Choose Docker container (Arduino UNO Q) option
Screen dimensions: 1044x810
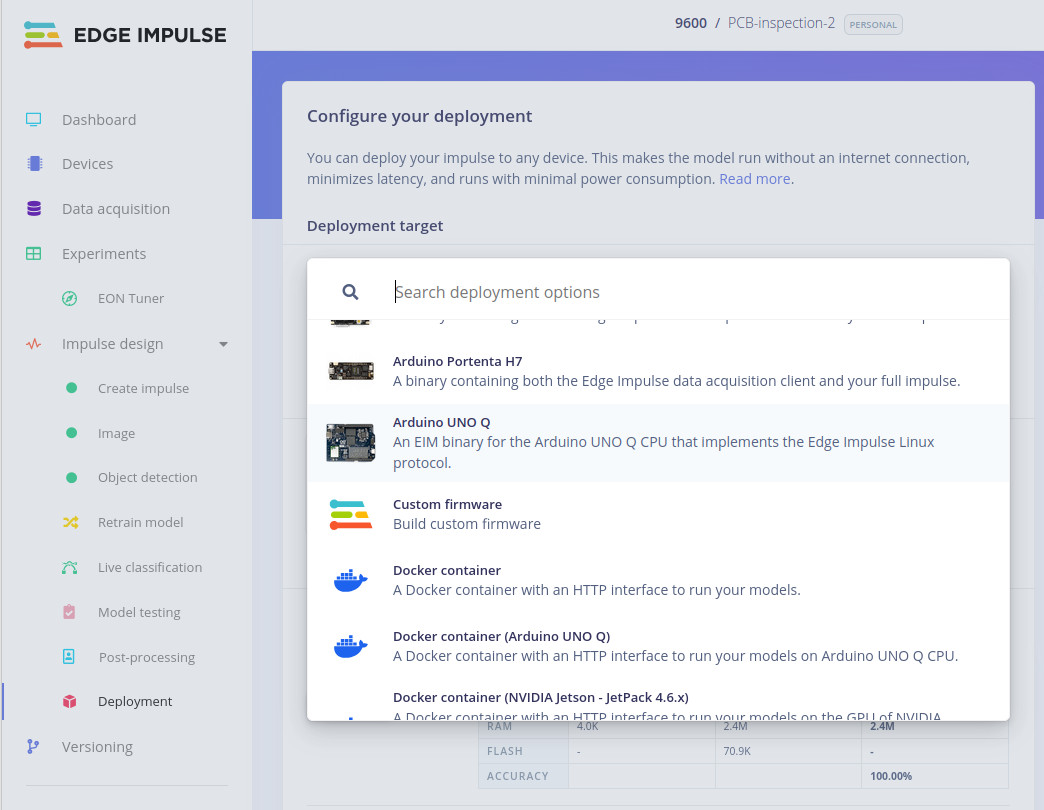tap(658, 646)
